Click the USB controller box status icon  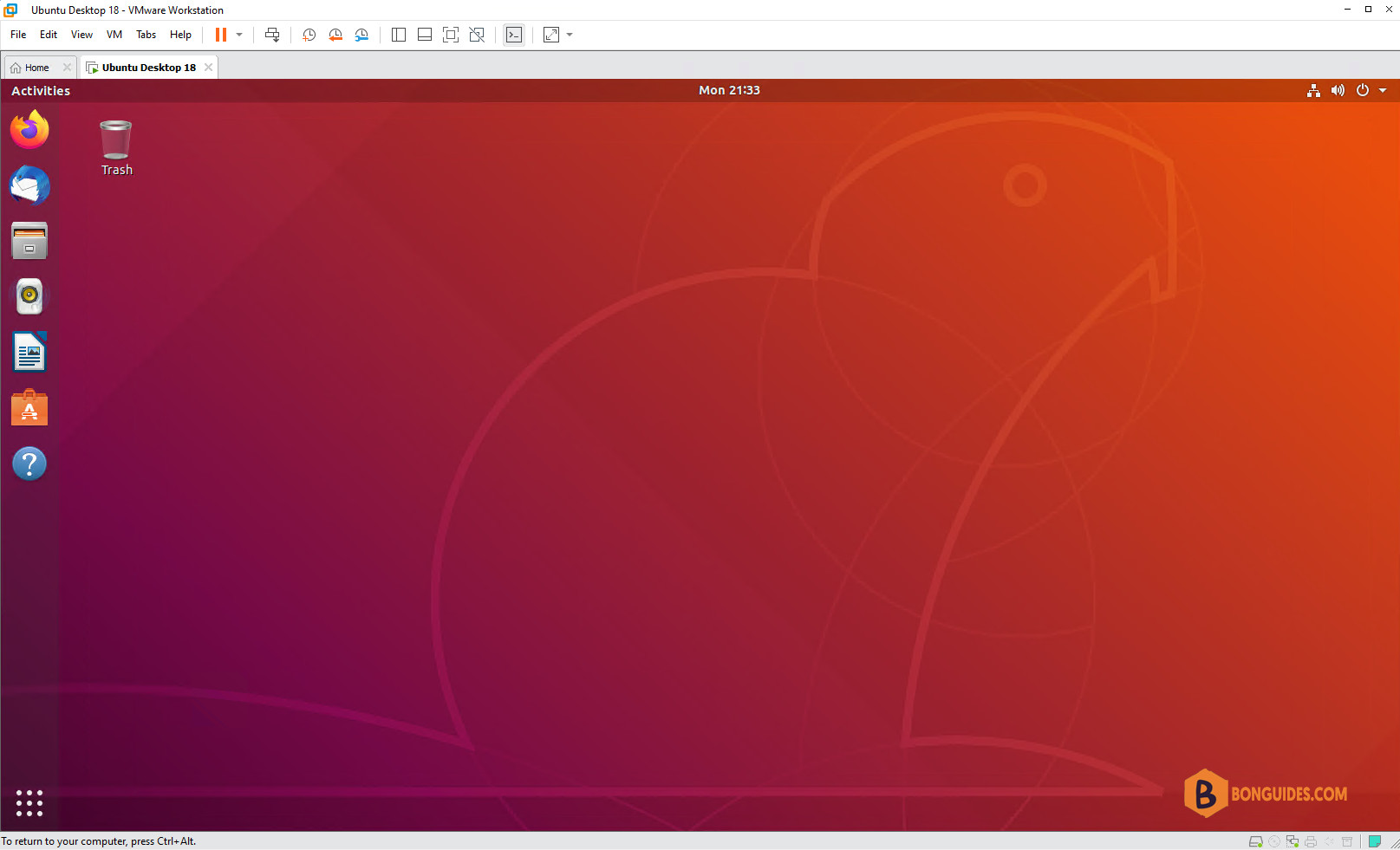1347,841
